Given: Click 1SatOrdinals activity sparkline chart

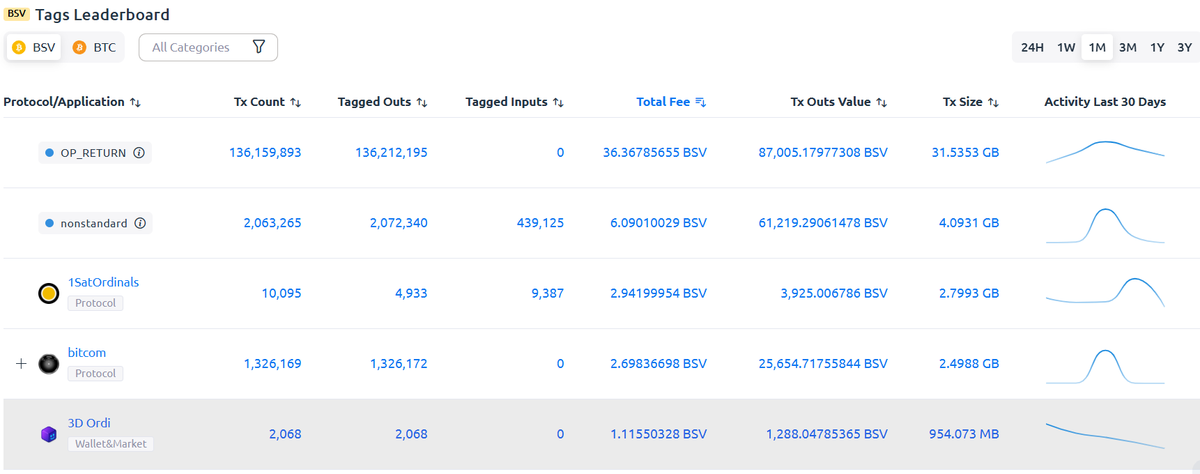Looking at the screenshot, I should tap(1105, 292).
